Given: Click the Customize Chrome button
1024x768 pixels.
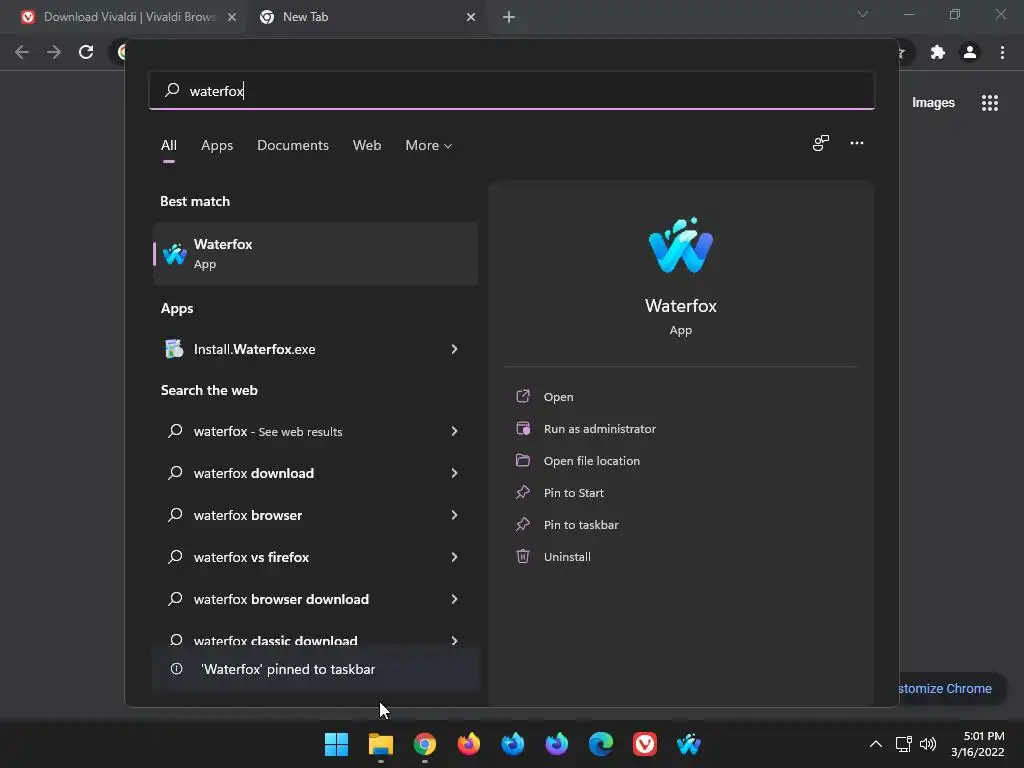Looking at the screenshot, I should pos(951,688).
